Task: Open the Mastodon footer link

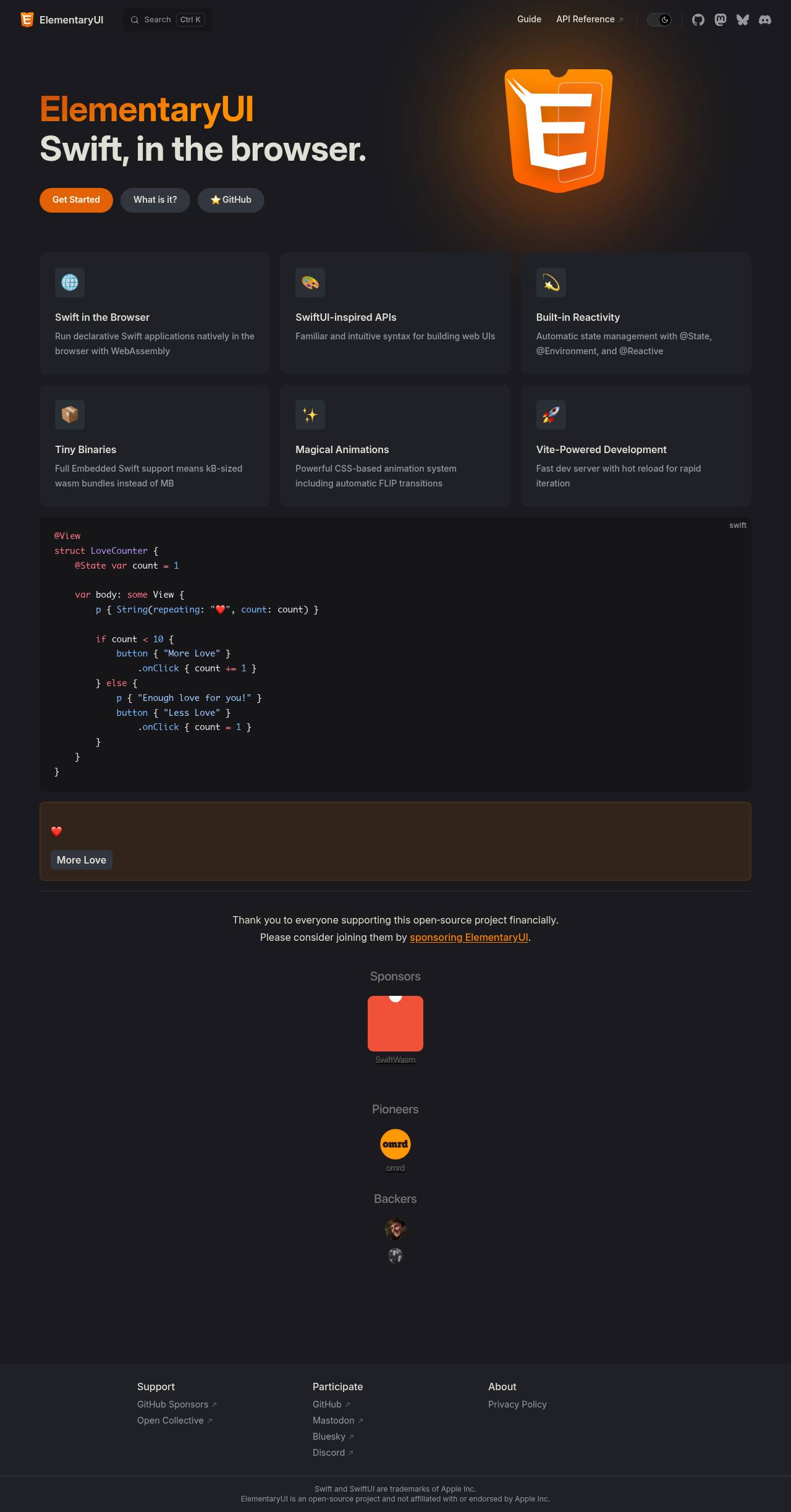Action: pos(338,1421)
